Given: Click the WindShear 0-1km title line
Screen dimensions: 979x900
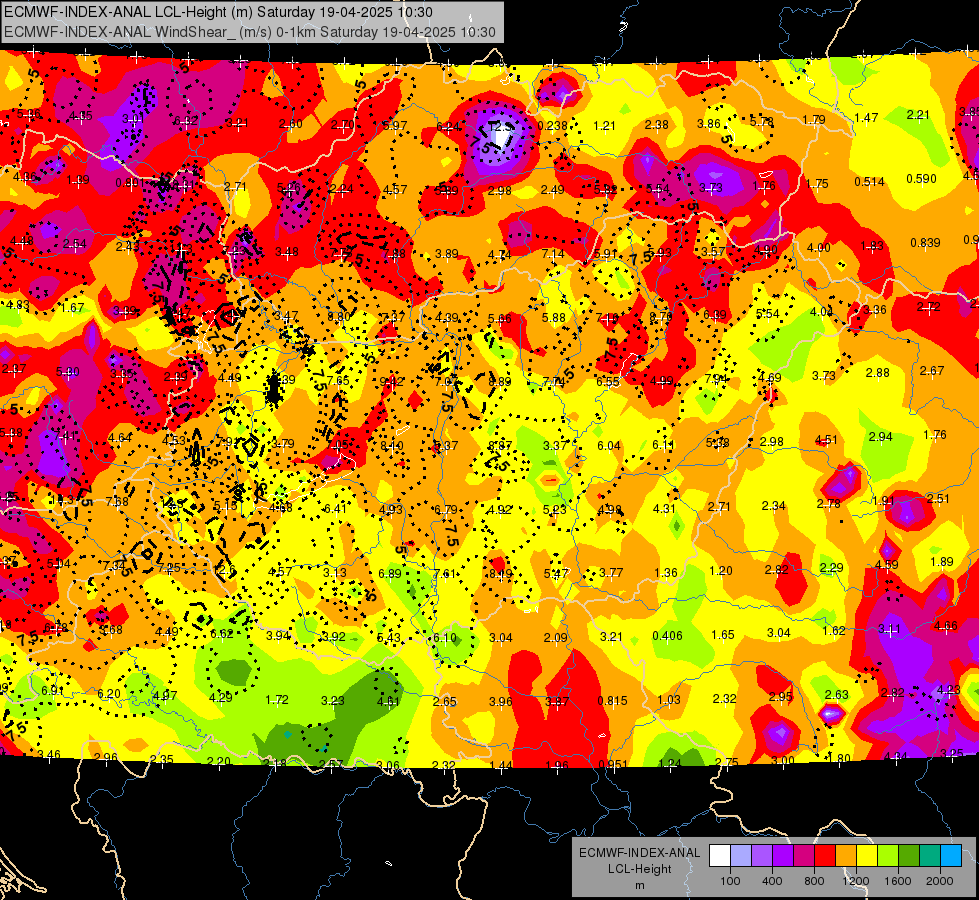Looking at the screenshot, I should point(250,32).
